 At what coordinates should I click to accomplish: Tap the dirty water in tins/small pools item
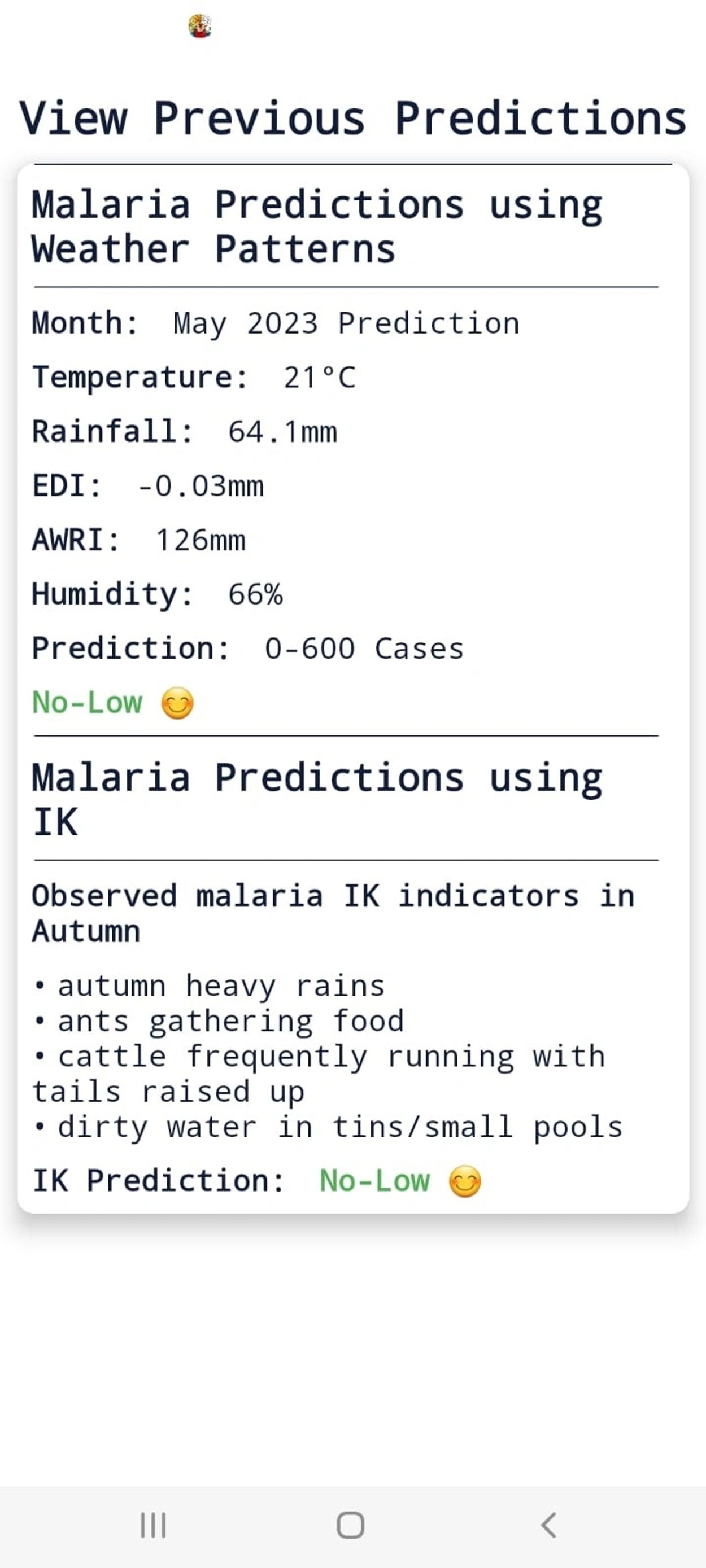tap(340, 1127)
